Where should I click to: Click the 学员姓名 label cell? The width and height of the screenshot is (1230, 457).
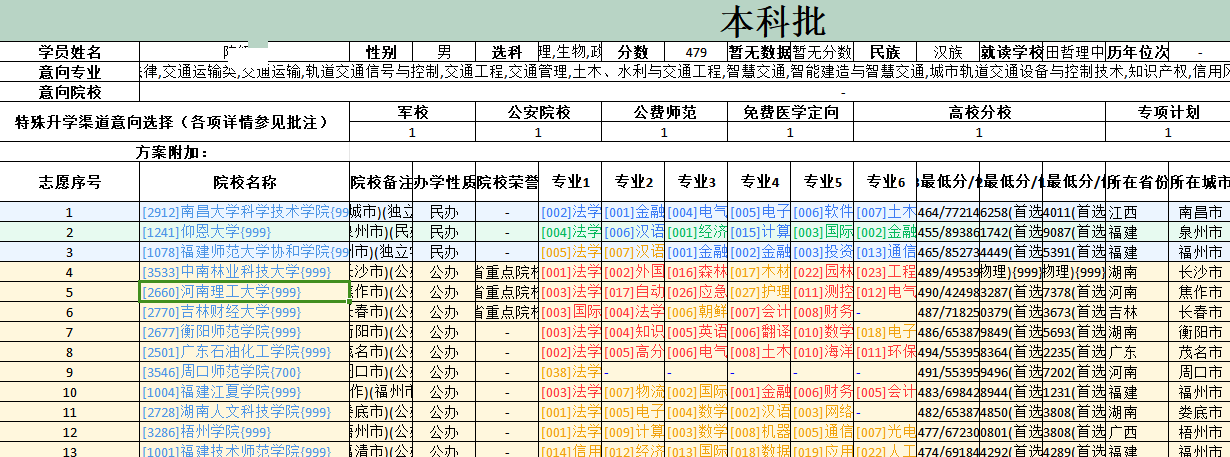[x=70, y=52]
